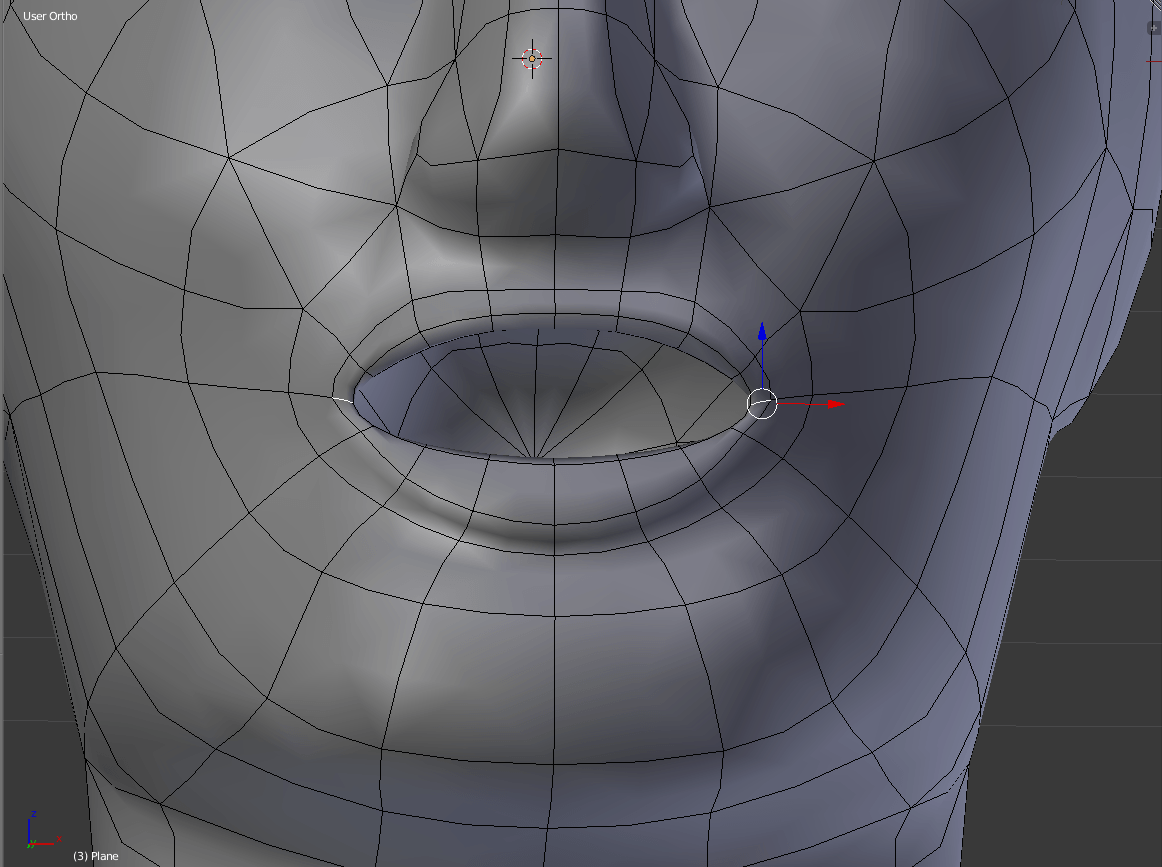Select the left cheek pole vertex
Viewport: 1162px width, 867px height.
[x=229, y=156]
